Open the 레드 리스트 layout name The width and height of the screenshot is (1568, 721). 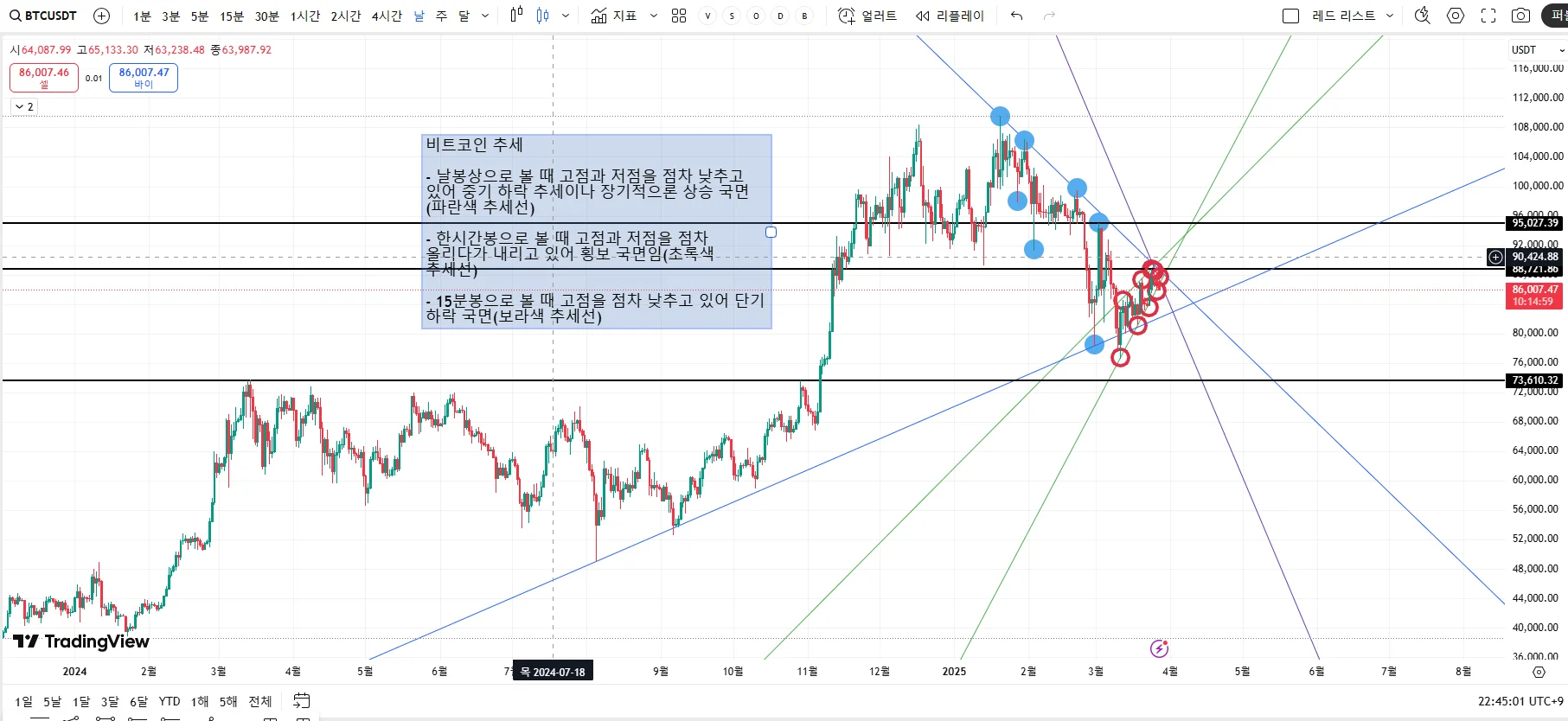click(x=1343, y=16)
